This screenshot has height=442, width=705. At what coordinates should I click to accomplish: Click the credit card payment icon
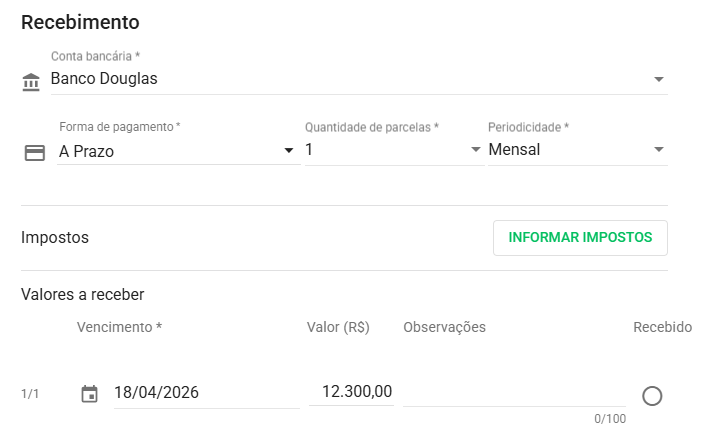click(x=35, y=153)
